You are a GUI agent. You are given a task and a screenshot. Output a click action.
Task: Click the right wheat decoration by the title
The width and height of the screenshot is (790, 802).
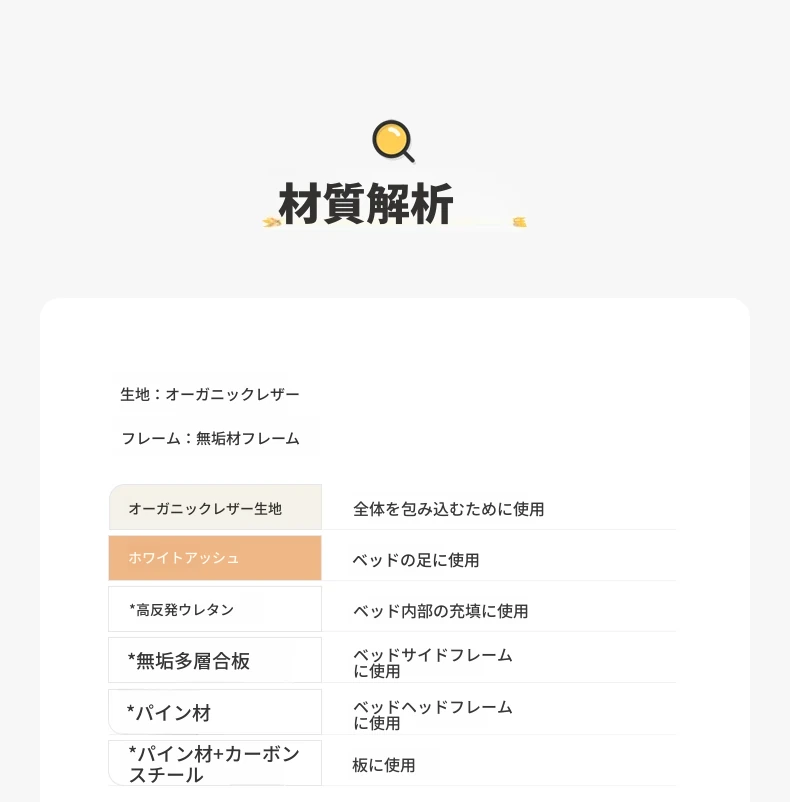[x=520, y=221]
